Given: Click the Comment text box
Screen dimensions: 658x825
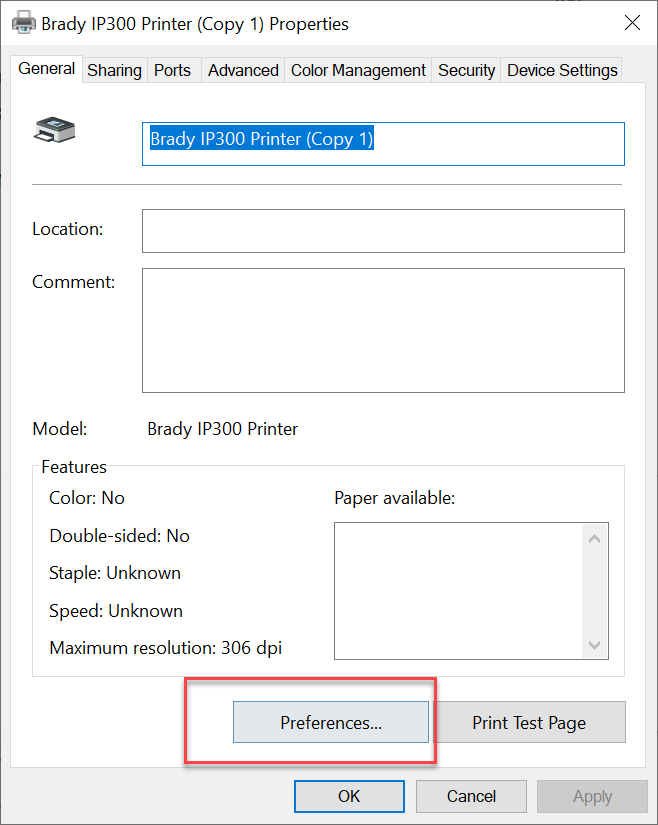Looking at the screenshot, I should [383, 330].
